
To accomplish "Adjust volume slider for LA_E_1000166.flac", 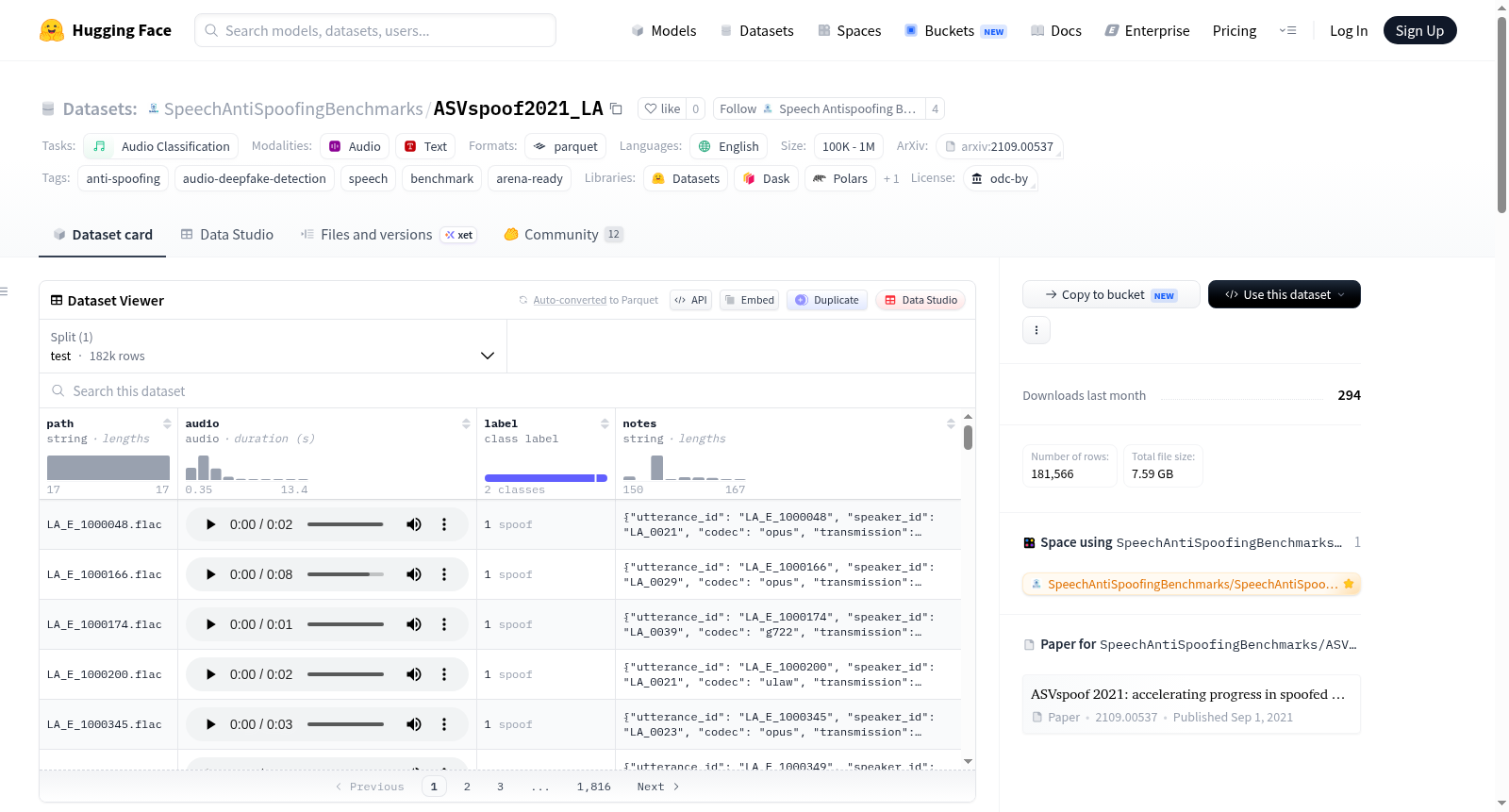I will (345, 574).
